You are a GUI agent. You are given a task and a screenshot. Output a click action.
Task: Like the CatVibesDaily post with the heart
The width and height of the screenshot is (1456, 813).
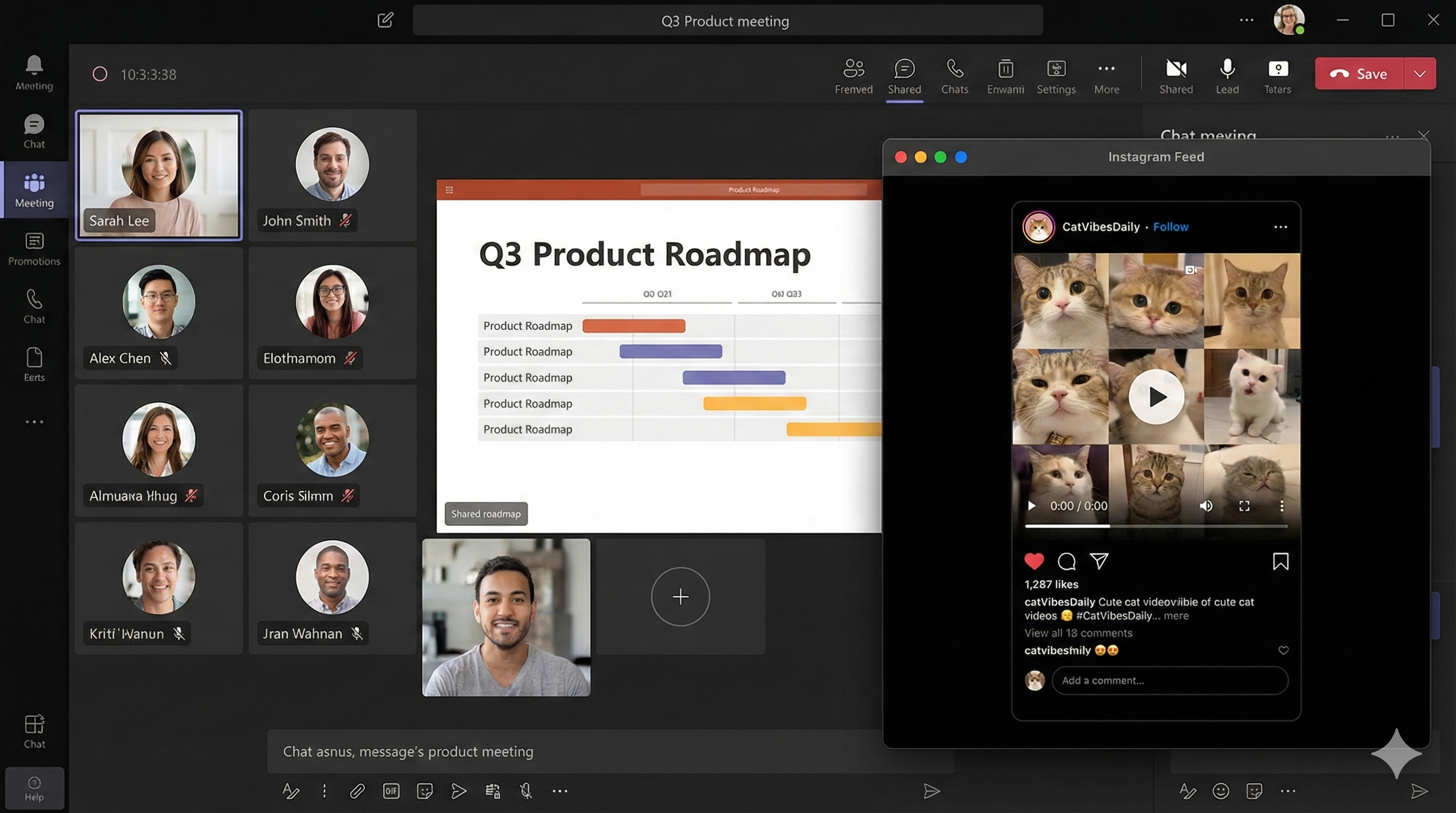point(1035,561)
